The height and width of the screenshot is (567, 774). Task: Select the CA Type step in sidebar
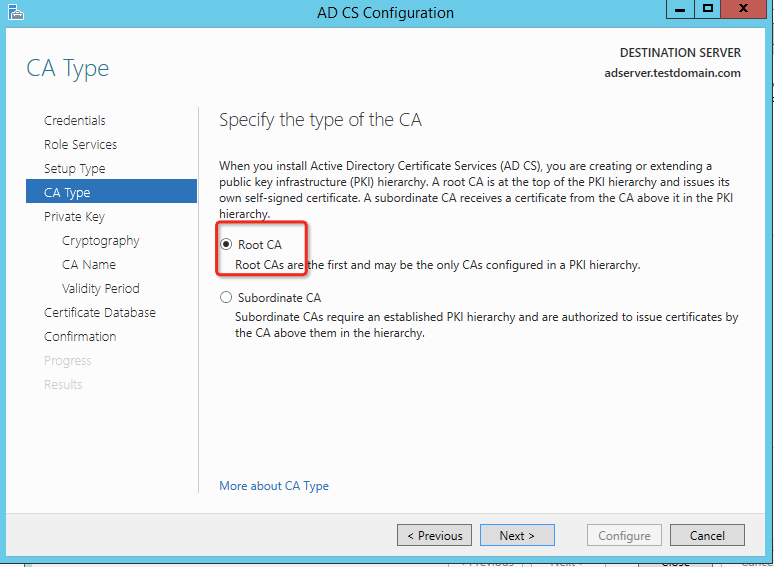tap(67, 192)
